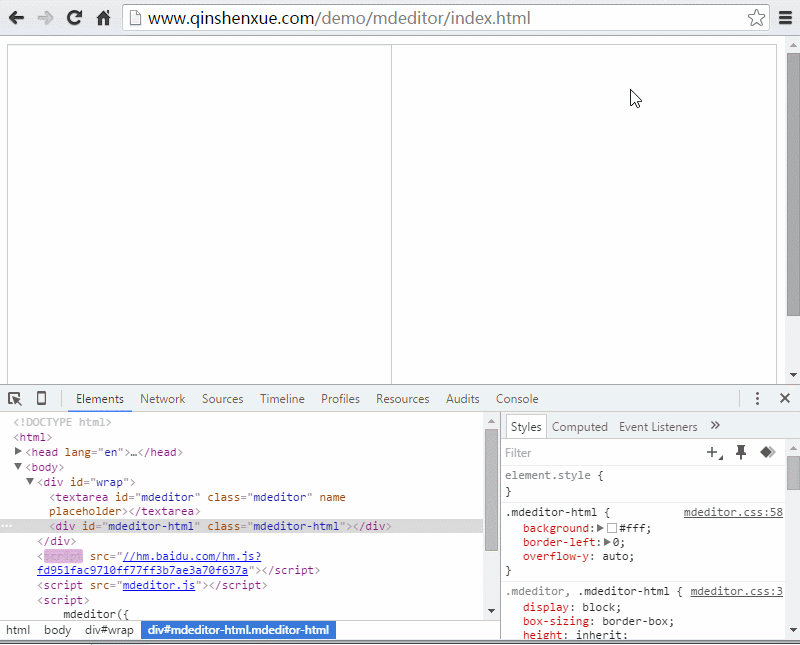
Task: Open DevTools three-dot customize menu
Action: [757, 398]
